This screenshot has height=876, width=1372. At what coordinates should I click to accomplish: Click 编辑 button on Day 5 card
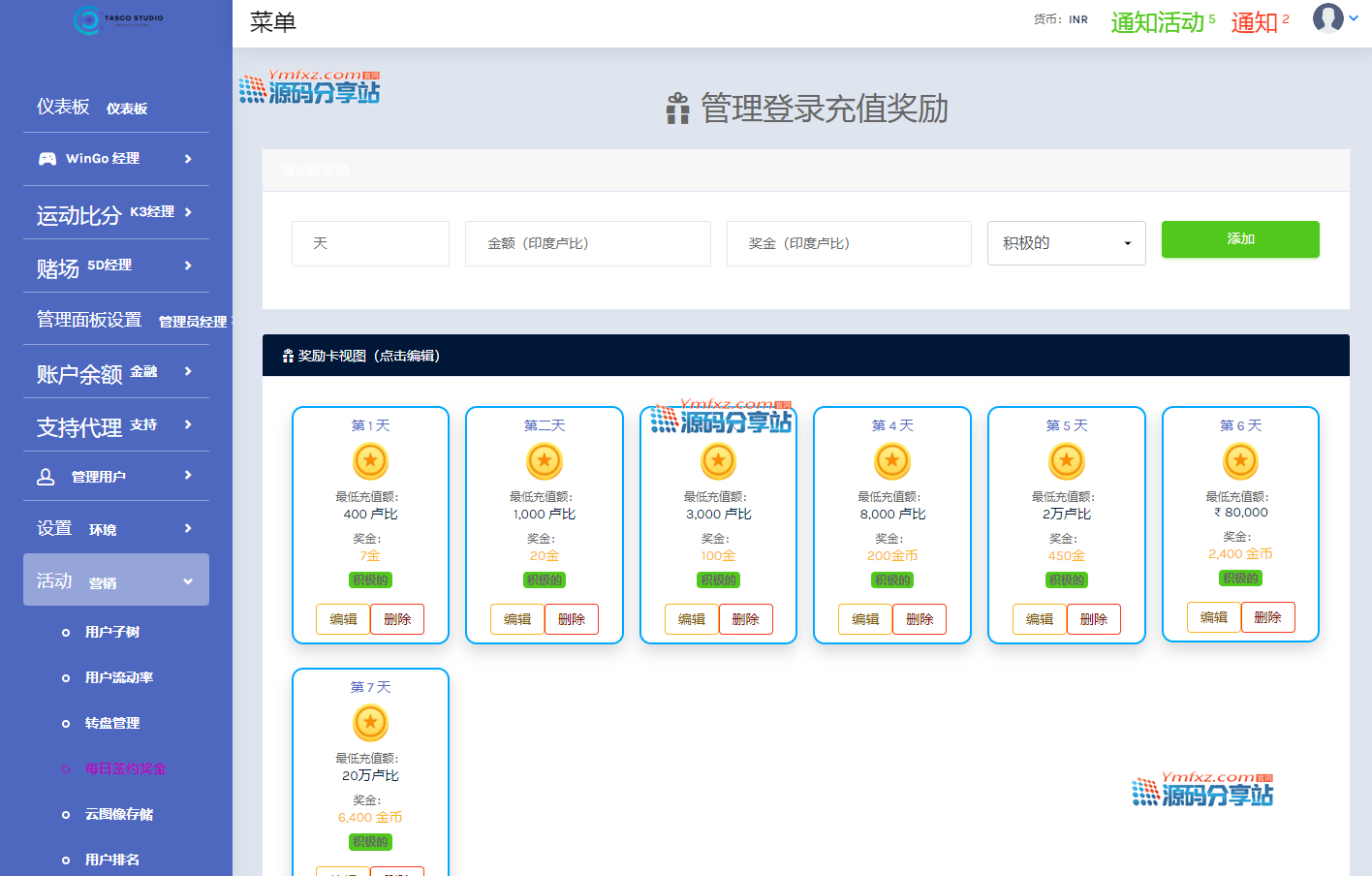pos(1040,619)
